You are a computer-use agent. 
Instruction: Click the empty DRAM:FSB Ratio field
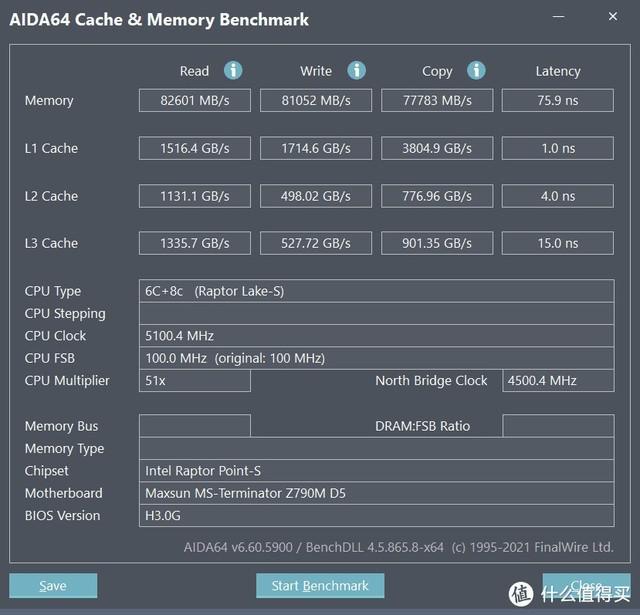coord(558,426)
